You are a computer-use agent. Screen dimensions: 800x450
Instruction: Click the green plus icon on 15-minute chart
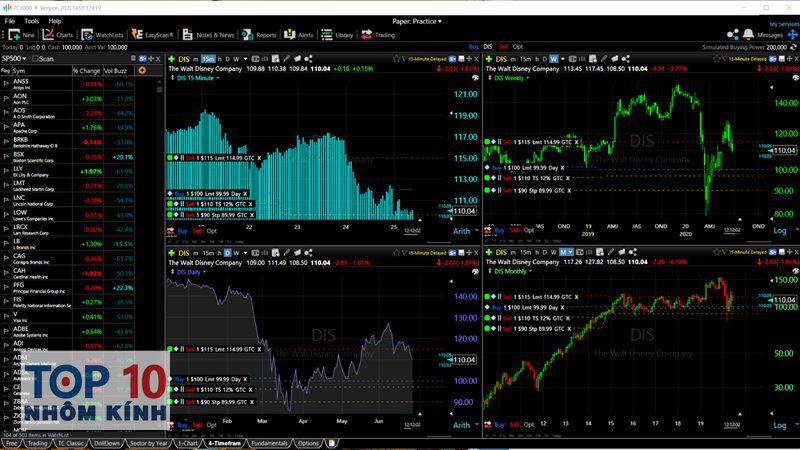(x=172, y=59)
